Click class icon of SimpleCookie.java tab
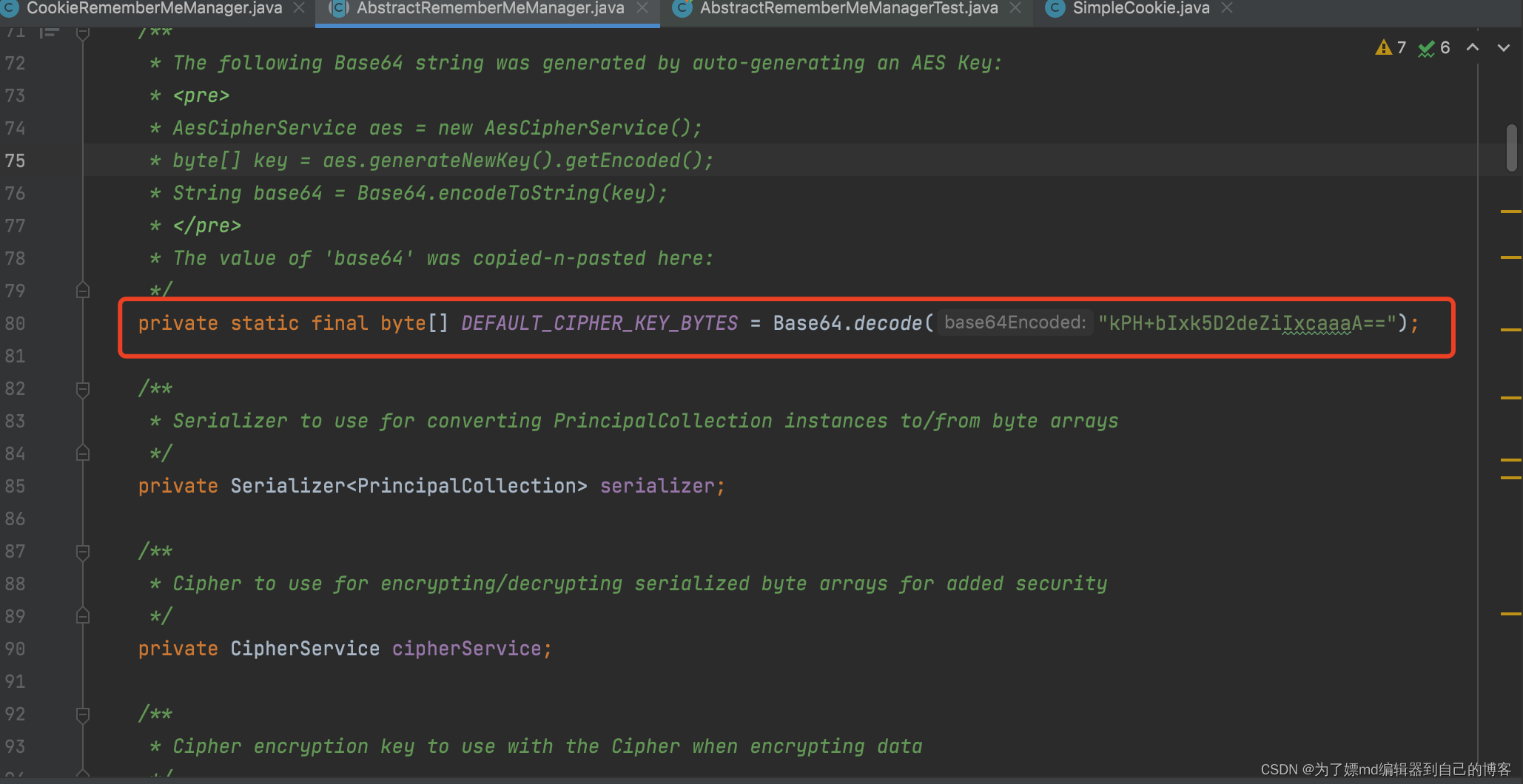1523x784 pixels. [x=1055, y=8]
